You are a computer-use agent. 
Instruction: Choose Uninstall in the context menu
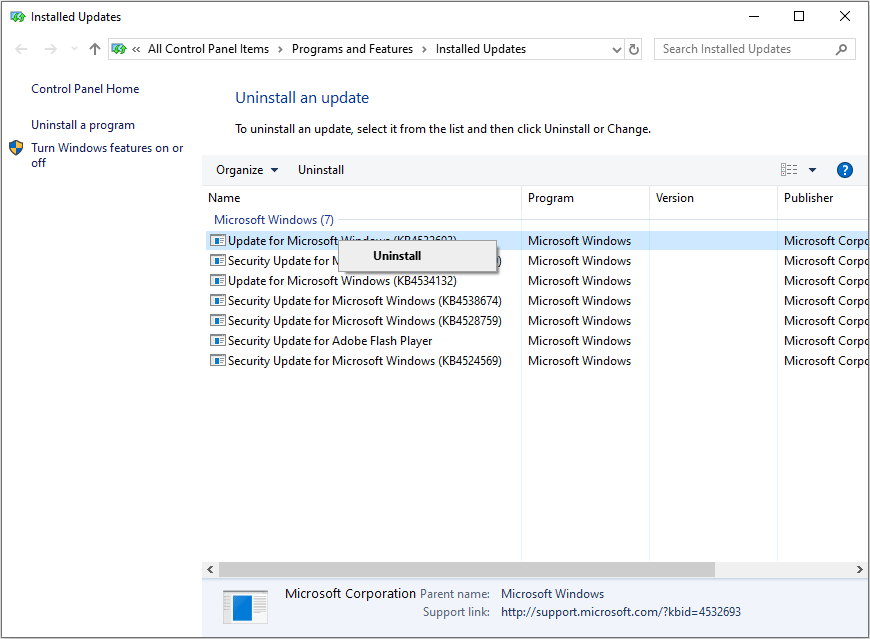[x=418, y=256]
